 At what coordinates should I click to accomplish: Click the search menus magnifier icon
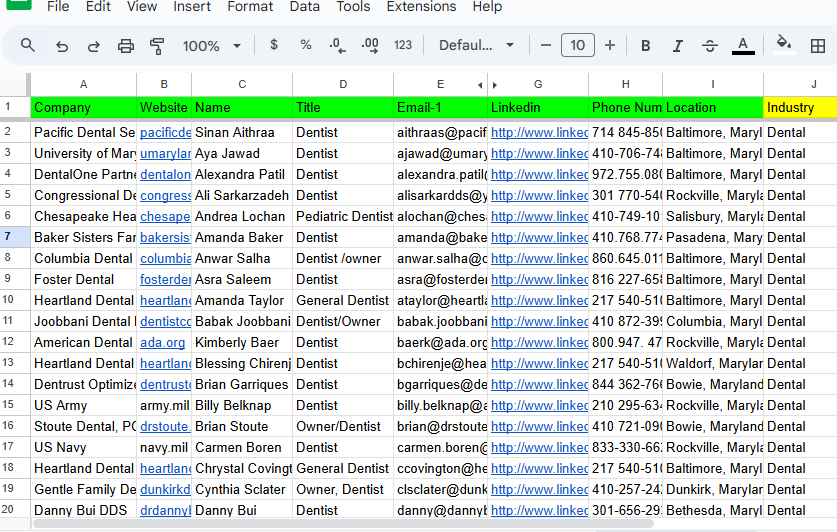[x=28, y=45]
